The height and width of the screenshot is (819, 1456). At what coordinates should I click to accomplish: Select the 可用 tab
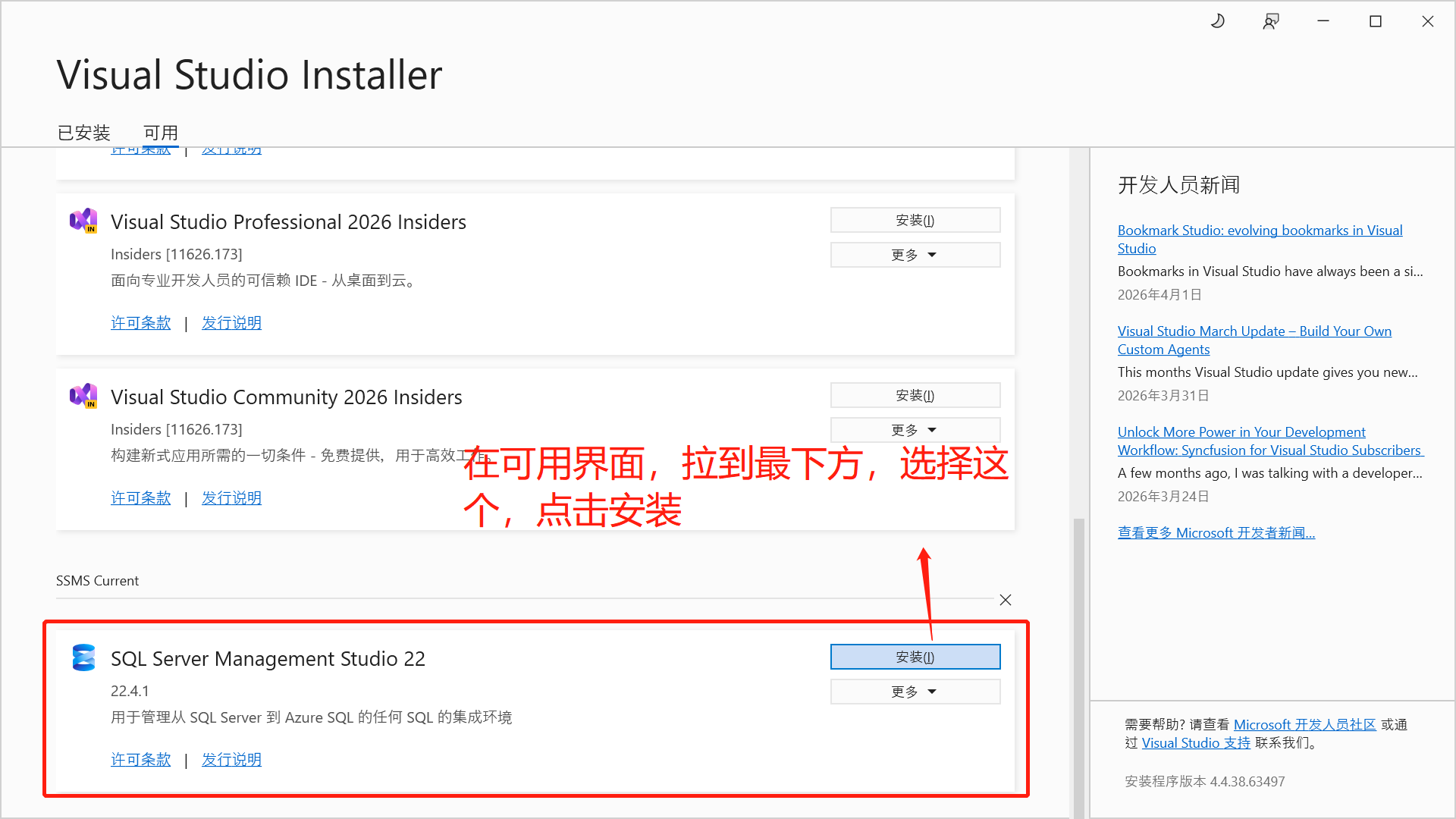pyautogui.click(x=161, y=133)
